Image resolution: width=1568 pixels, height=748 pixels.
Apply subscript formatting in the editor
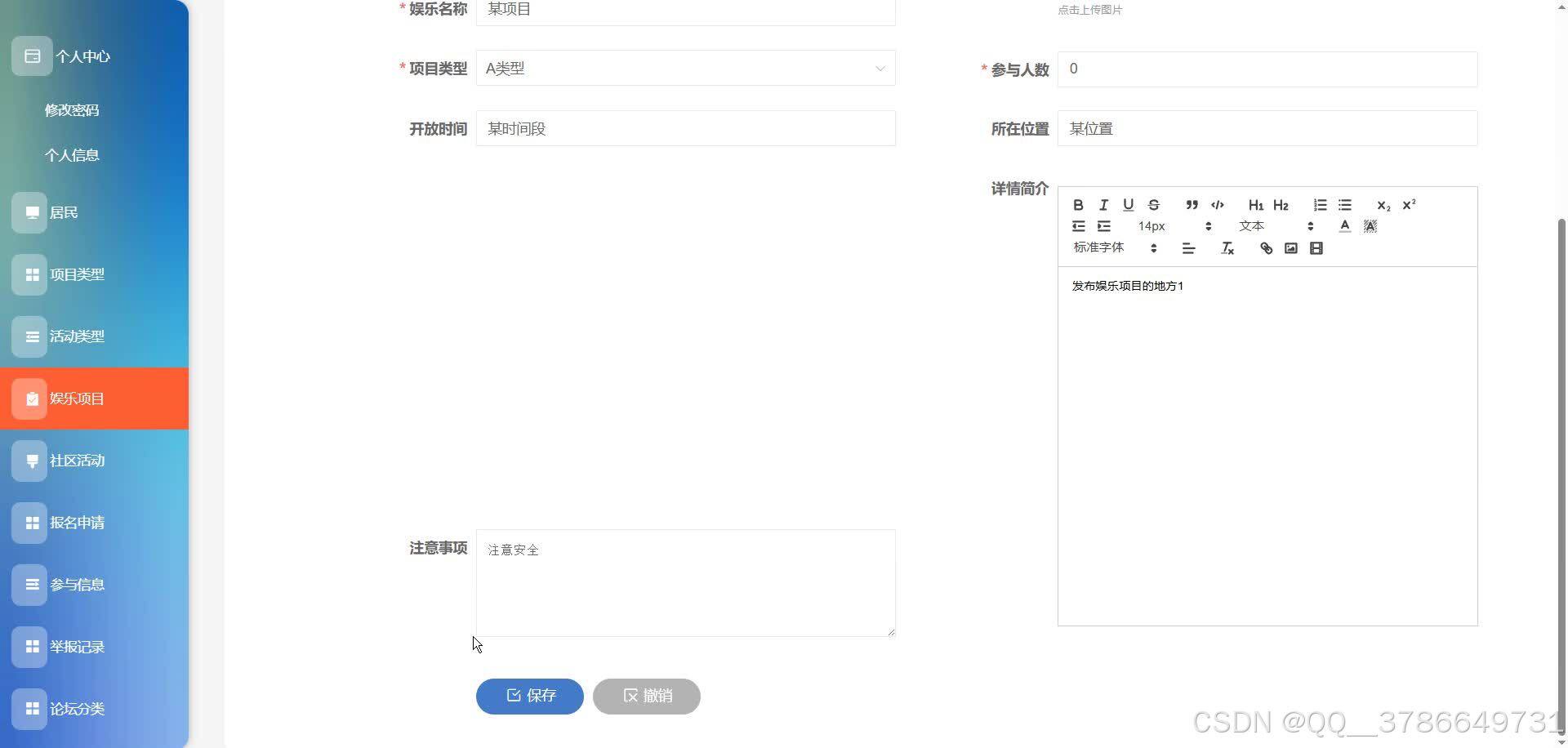(x=1383, y=205)
